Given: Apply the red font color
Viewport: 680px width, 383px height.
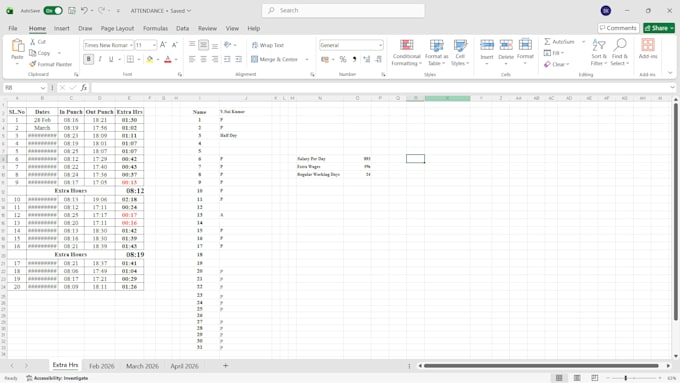Looking at the screenshot, I should point(168,59).
